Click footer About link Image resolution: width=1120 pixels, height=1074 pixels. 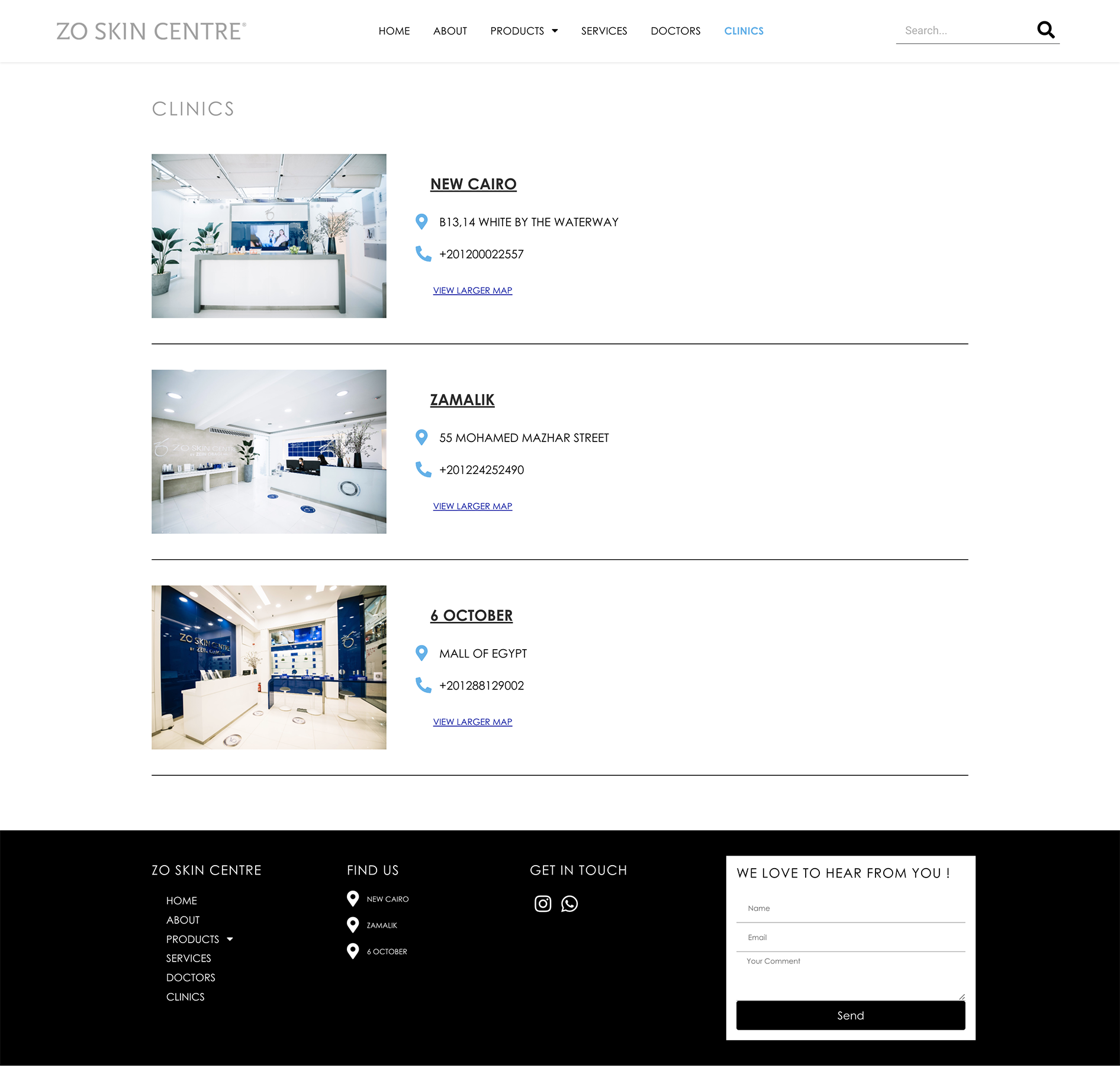coord(183,920)
